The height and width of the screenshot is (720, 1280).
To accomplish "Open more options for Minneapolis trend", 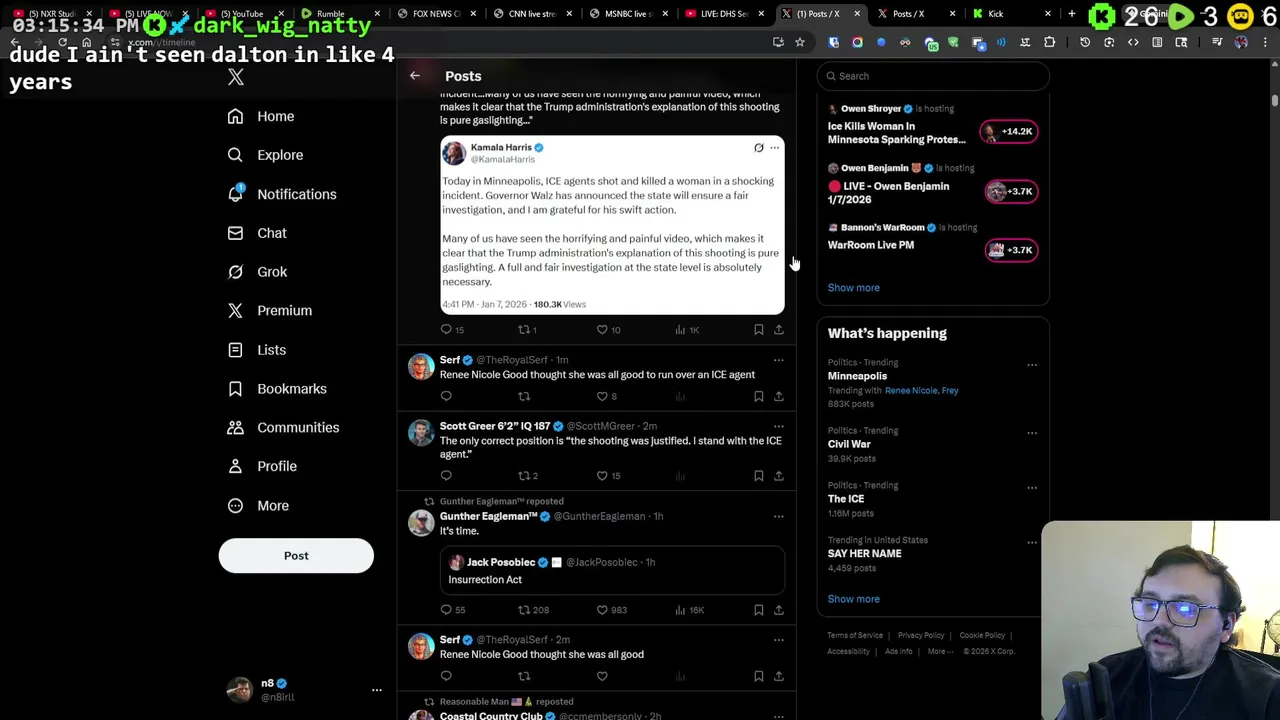I will tap(1032, 364).
